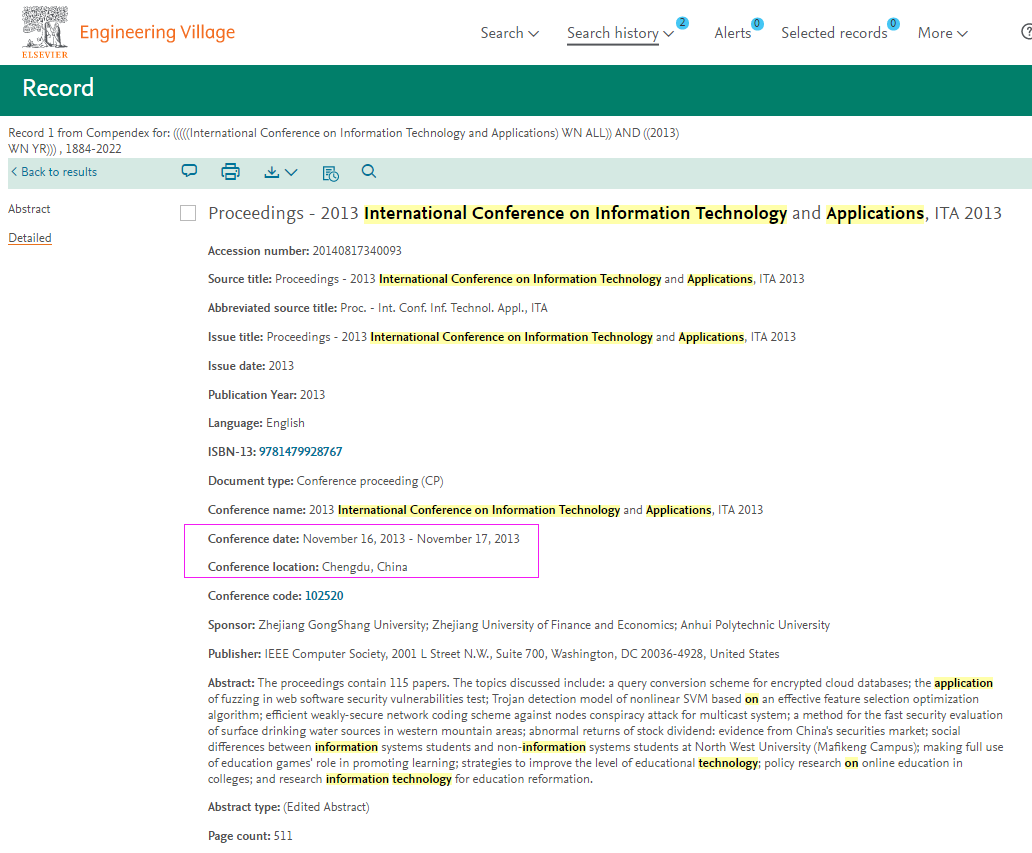The width and height of the screenshot is (1032, 853).
Task: Click conference location 'Chengdu, China'
Action: [365, 567]
